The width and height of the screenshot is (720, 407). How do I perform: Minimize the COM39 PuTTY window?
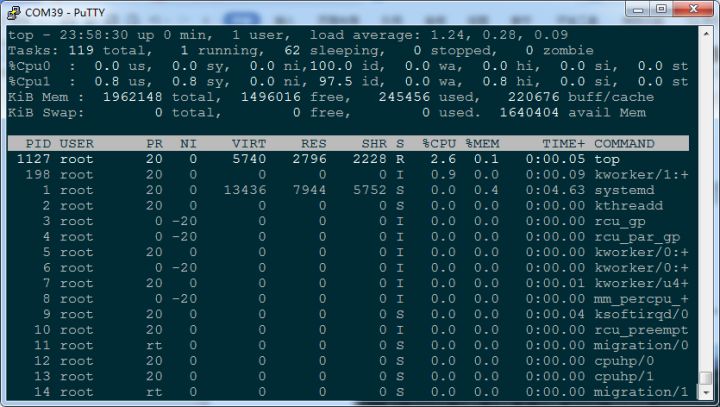[638, 9]
